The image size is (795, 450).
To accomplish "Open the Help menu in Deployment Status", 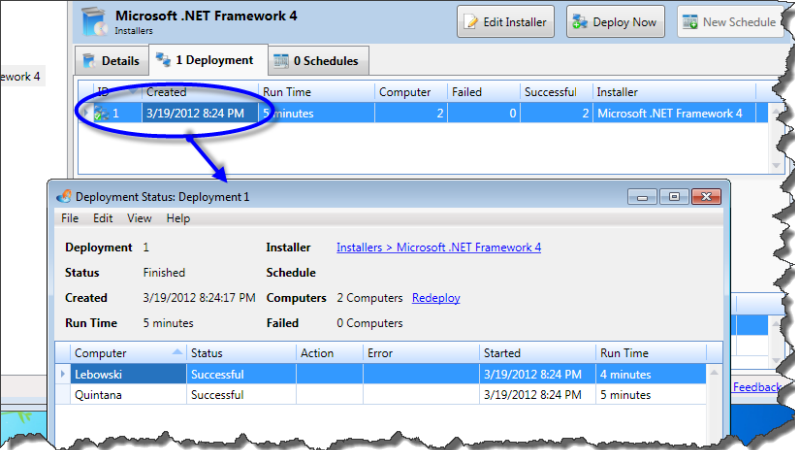I will (x=178, y=218).
